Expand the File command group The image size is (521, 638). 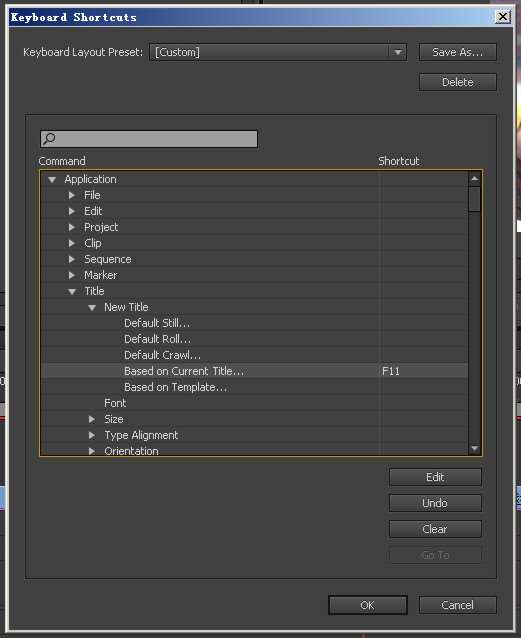[x=72, y=195]
